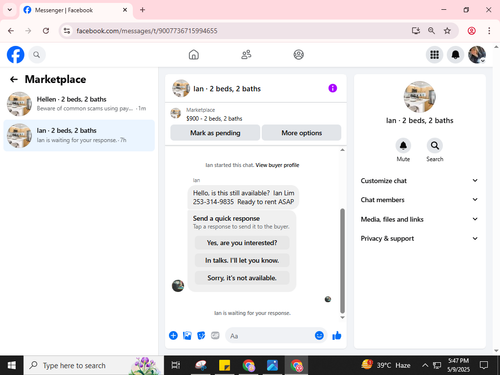Send 'Yes, are you interested?' quick response
Image resolution: width=500 pixels, height=375 pixels.
pos(242,243)
